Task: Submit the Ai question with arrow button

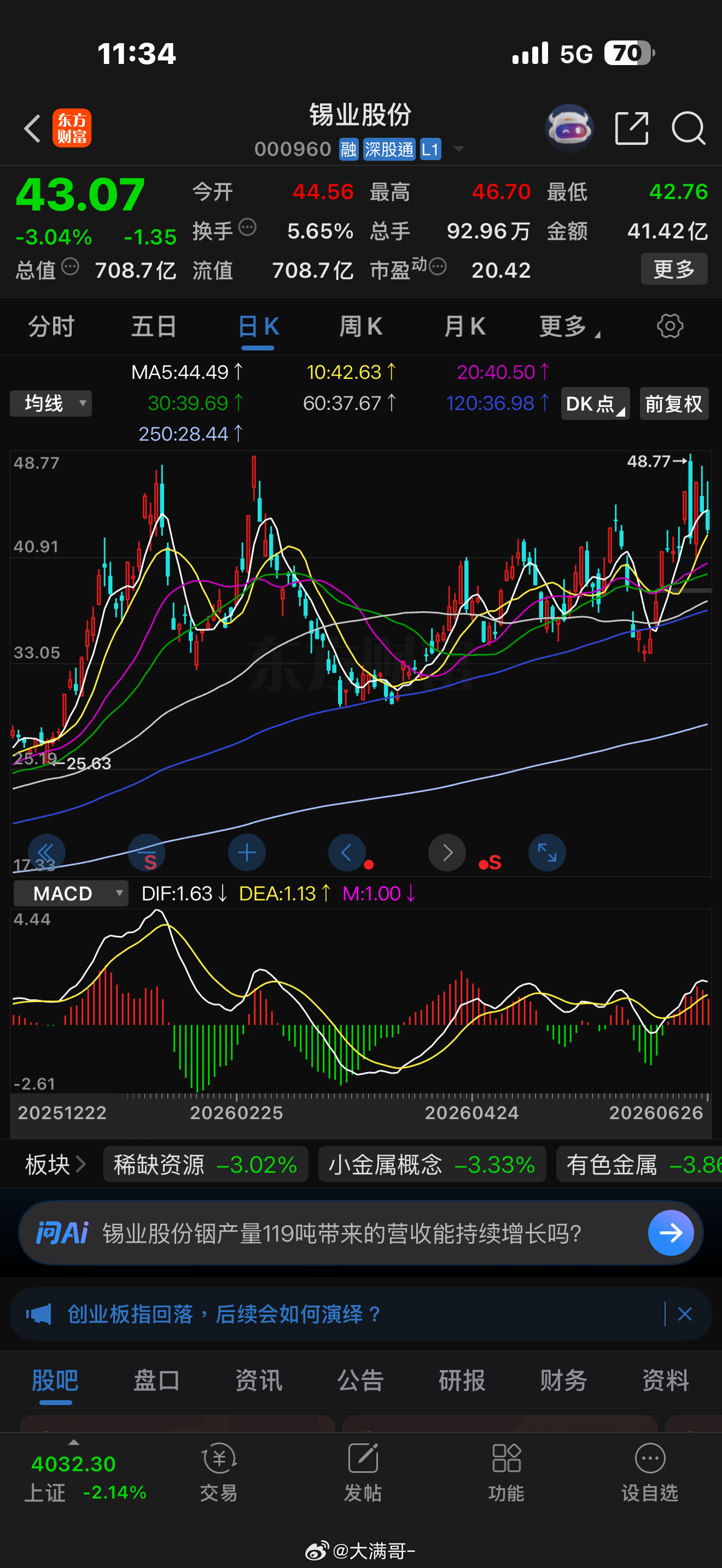Action: [x=671, y=1233]
